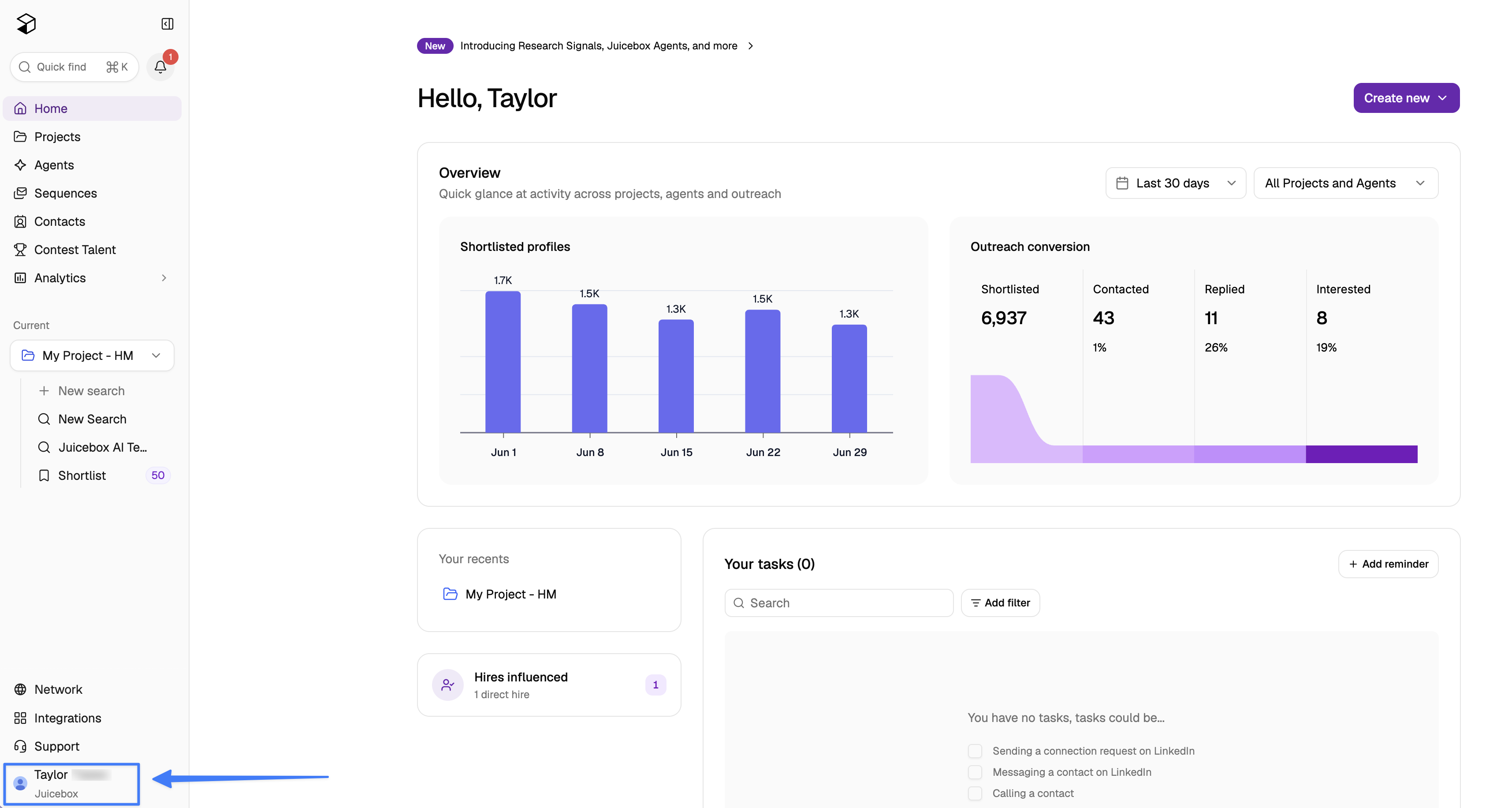Open the Contest Talent trophy icon
Screen dimensions: 1512x808
(21, 250)
